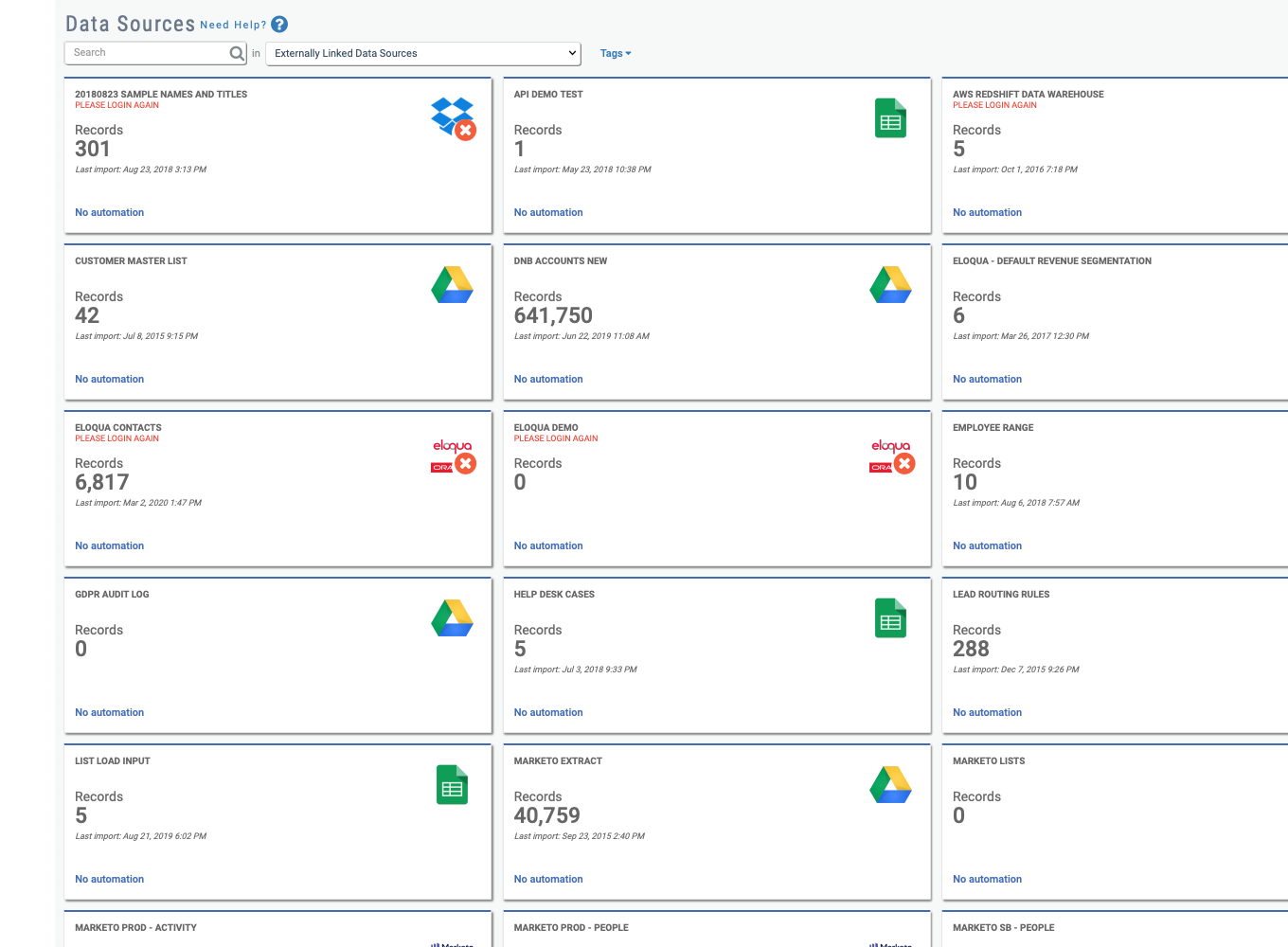Open the Externally Linked Data Sources dropdown
The width and height of the screenshot is (1288, 947).
pyautogui.click(x=423, y=53)
